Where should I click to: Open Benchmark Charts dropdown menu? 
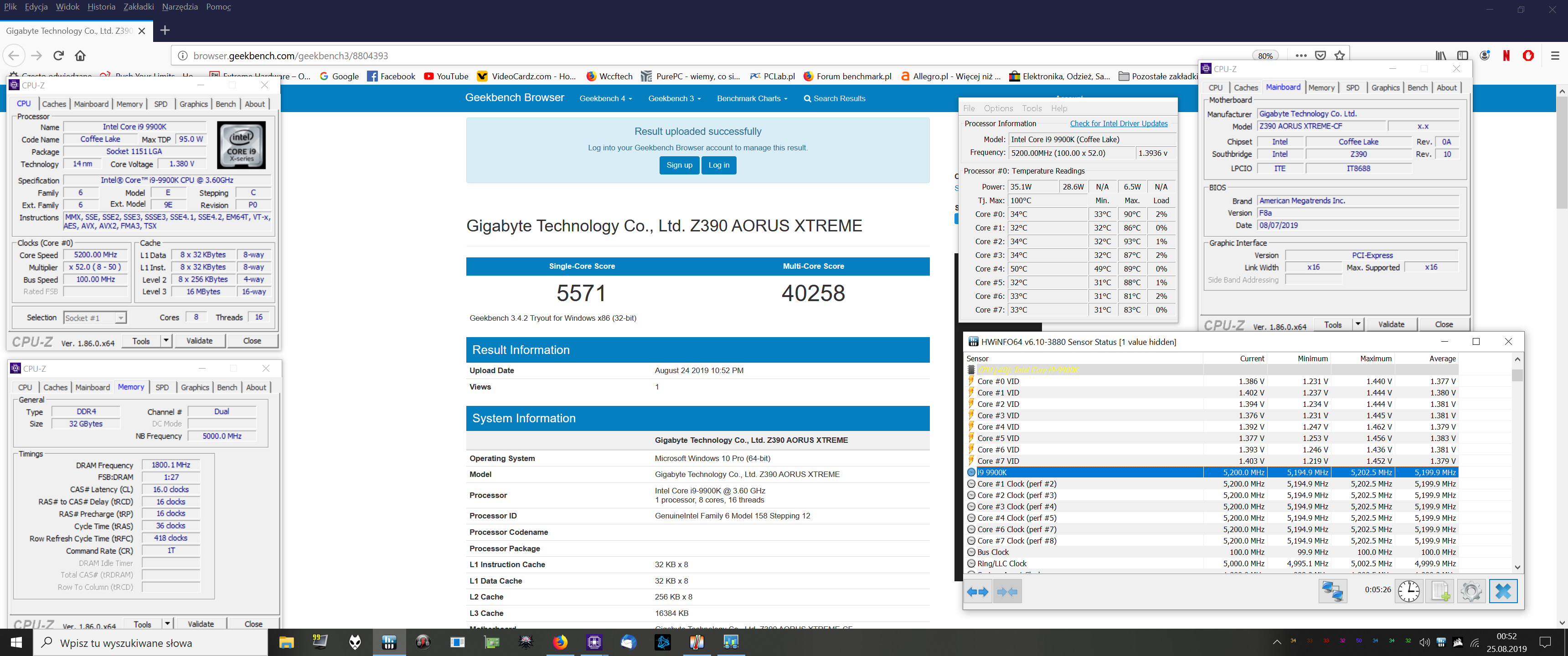click(752, 98)
